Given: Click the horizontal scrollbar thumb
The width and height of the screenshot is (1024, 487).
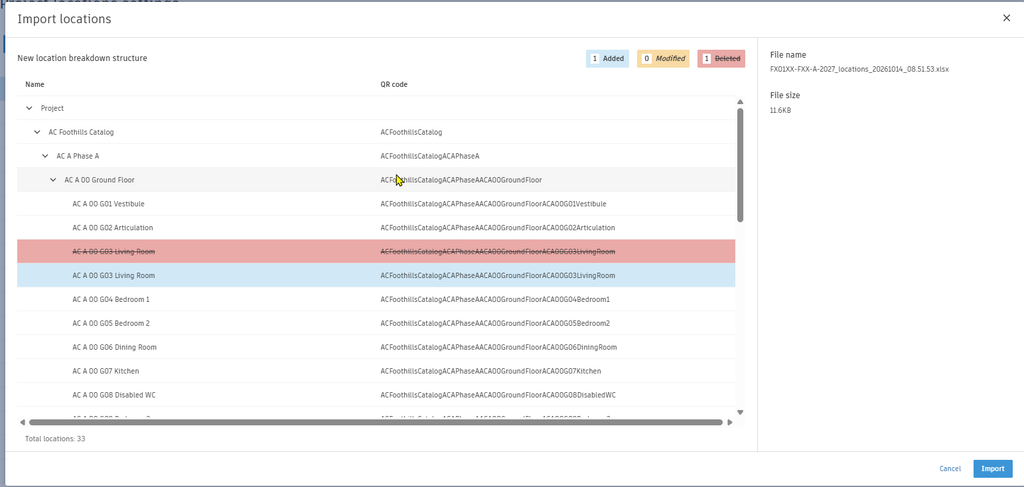Looking at the screenshot, I should click(x=376, y=422).
